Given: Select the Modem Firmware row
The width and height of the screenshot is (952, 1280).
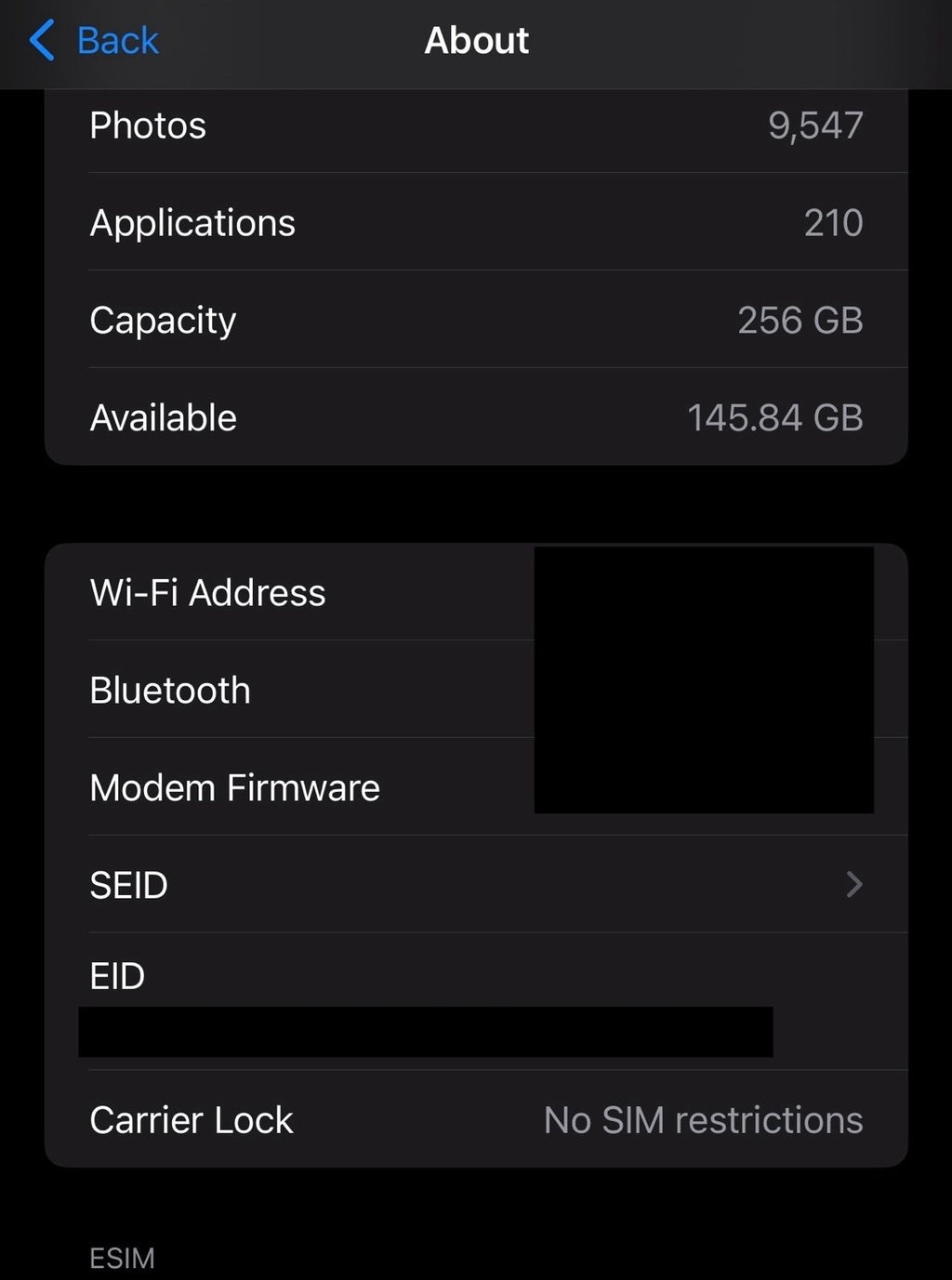Looking at the screenshot, I should 234,788.
